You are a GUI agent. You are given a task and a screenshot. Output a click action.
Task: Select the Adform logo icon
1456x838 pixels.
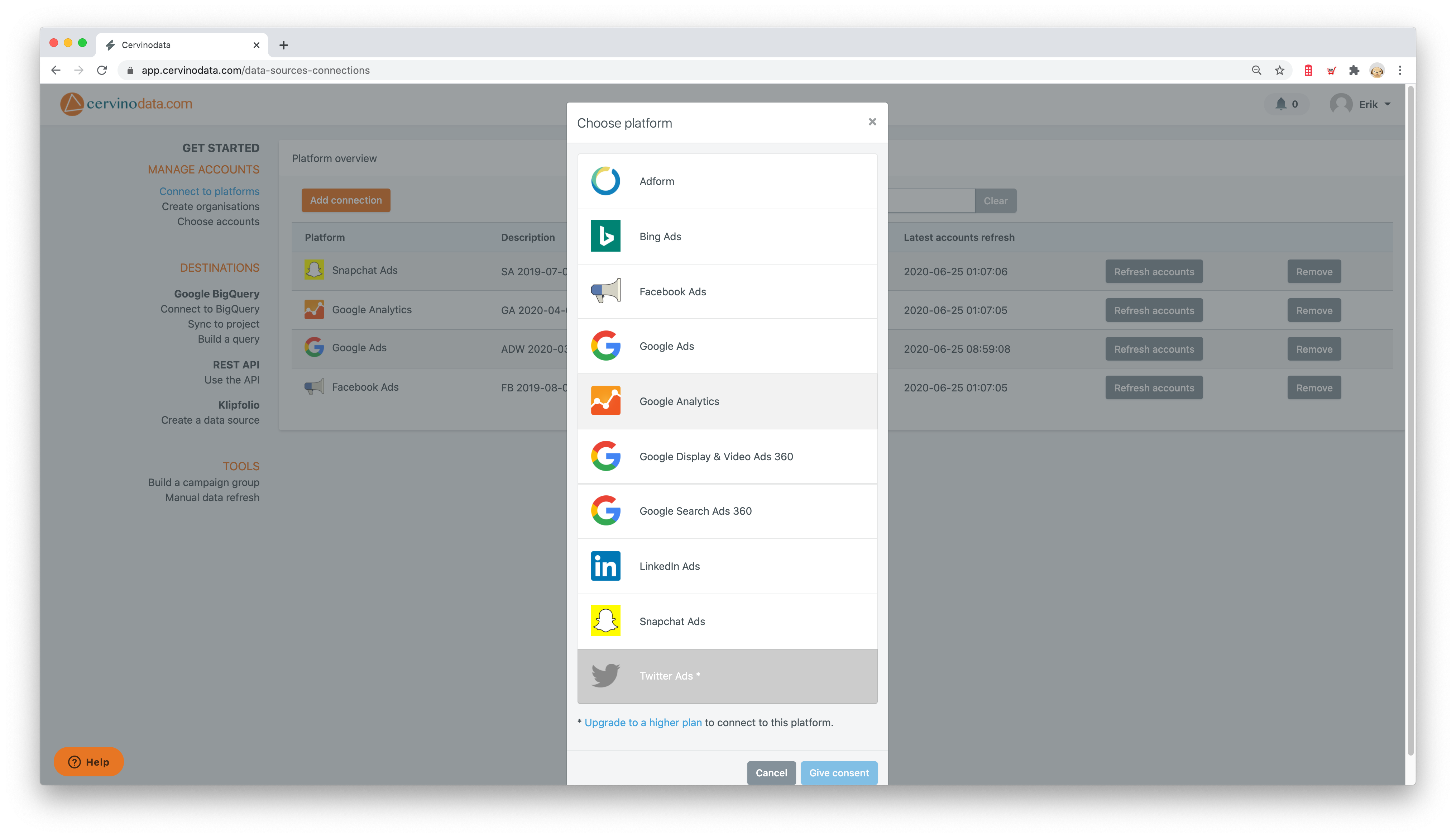pyautogui.click(x=605, y=181)
